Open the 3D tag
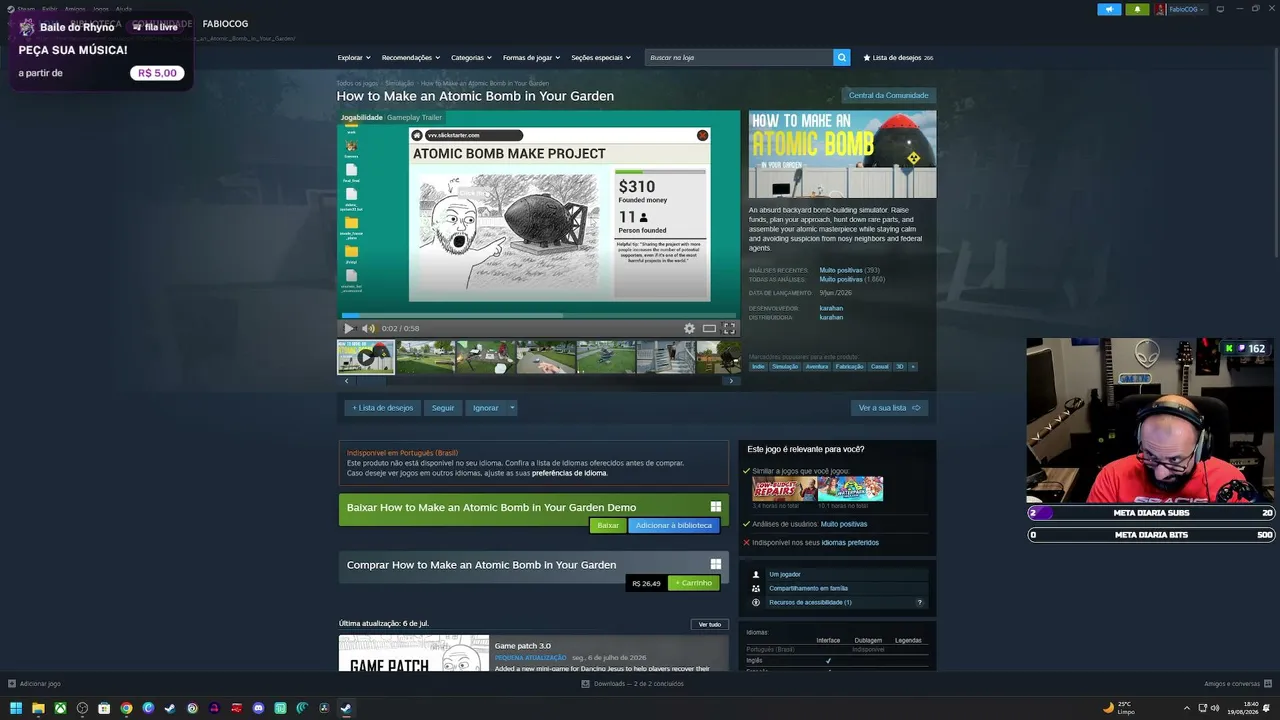The image size is (1280, 720). [900, 367]
